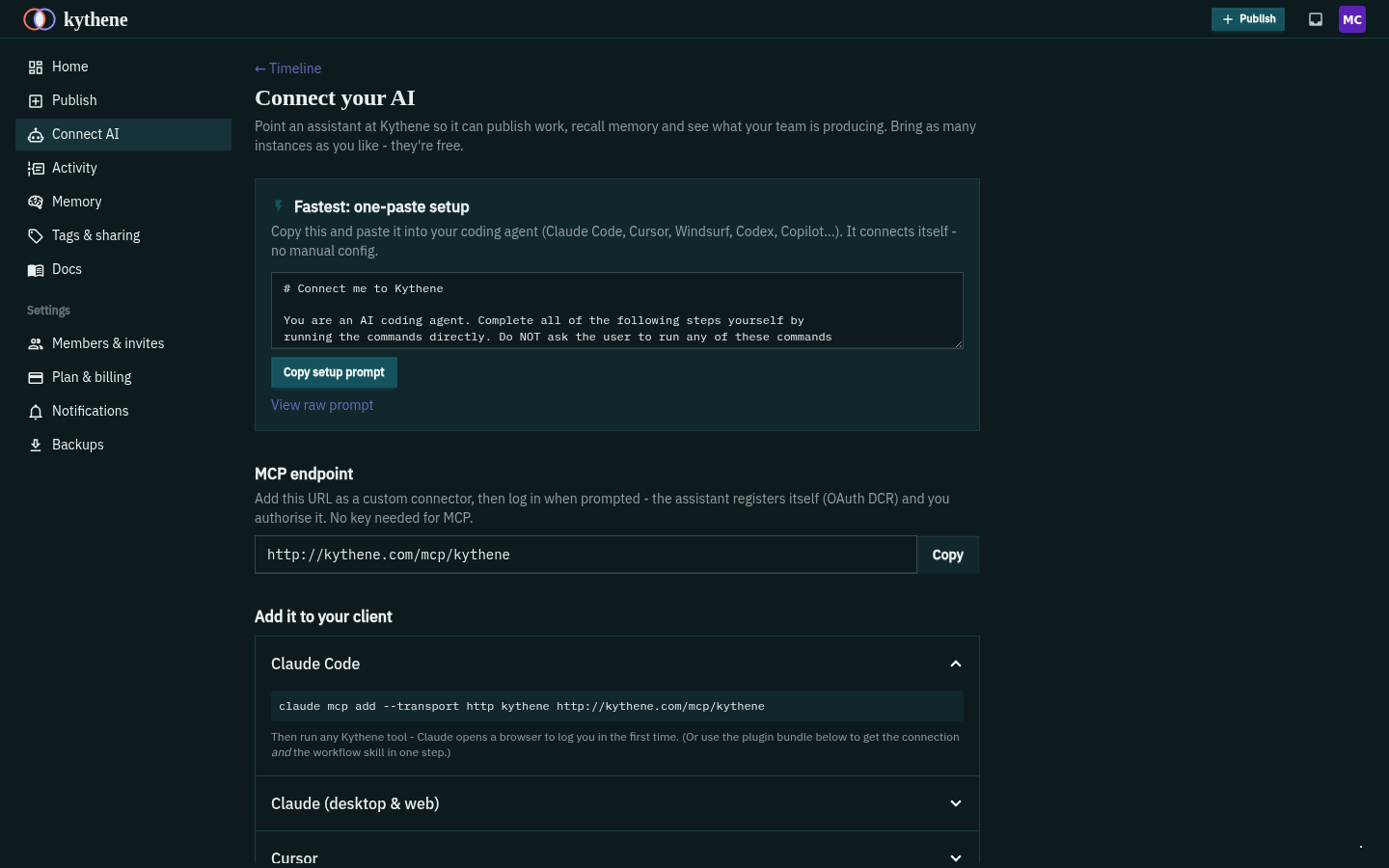Click the Publish plus-box sidebar icon

(36, 101)
